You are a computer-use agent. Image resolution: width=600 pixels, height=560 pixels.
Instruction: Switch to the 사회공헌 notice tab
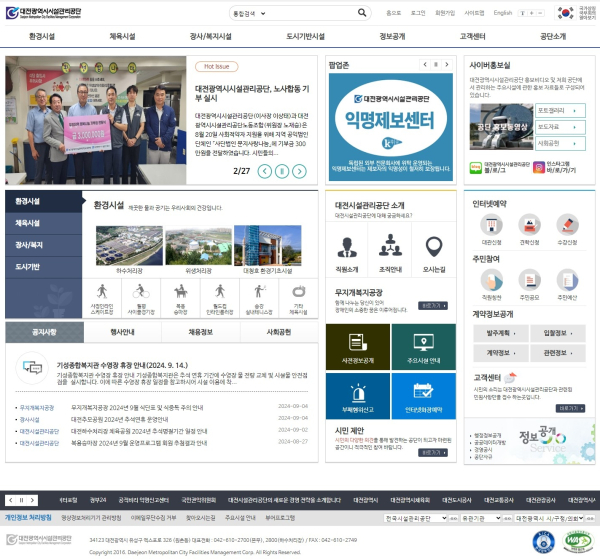(279, 332)
